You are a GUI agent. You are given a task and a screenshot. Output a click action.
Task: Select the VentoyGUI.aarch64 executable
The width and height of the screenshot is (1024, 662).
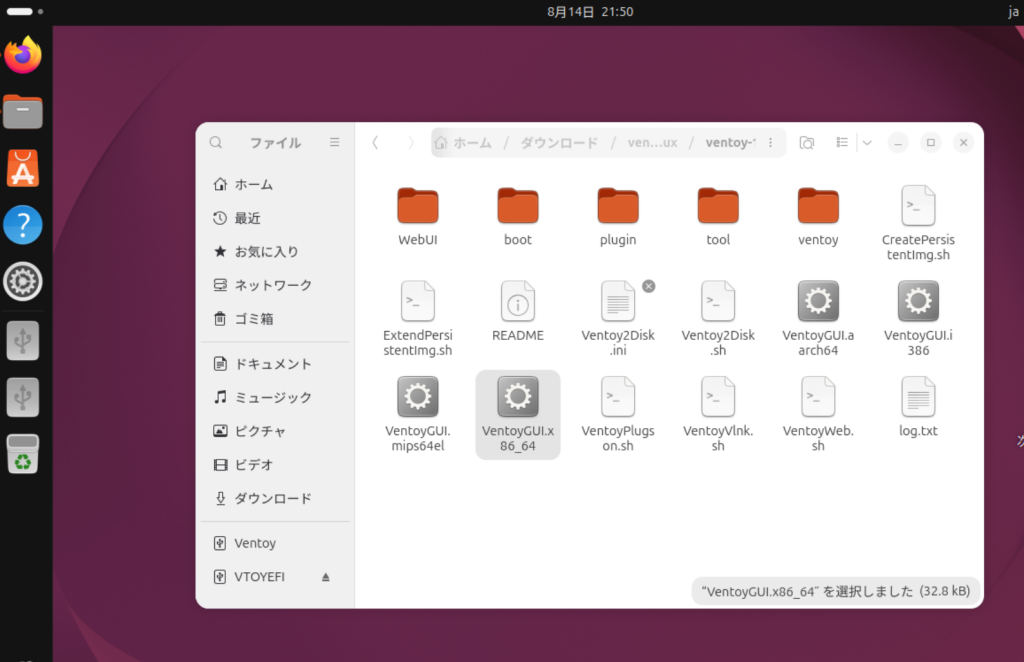tap(818, 319)
